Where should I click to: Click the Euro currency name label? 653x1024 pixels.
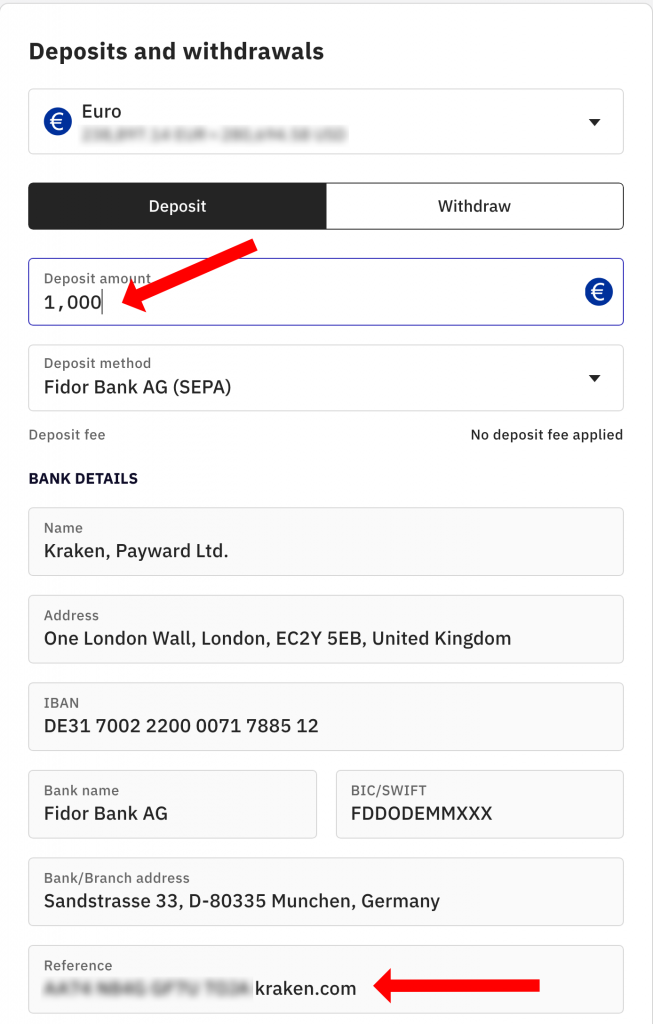click(102, 112)
